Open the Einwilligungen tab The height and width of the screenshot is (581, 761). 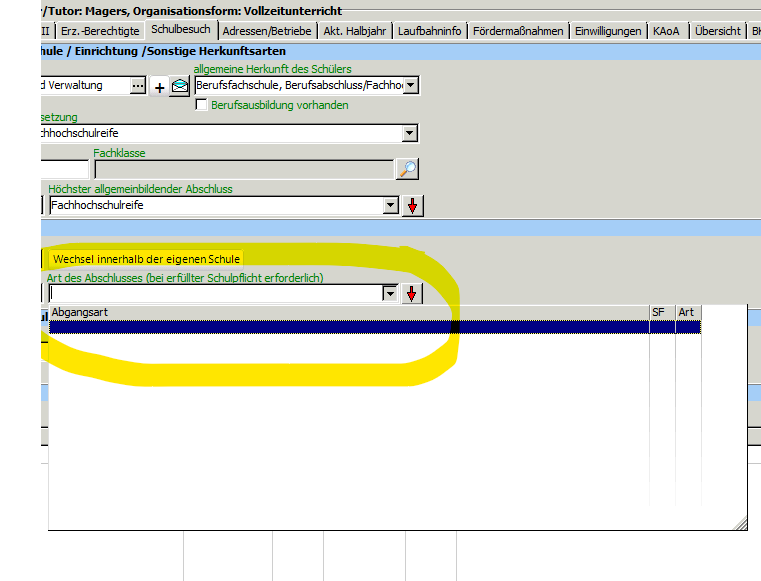tap(608, 31)
